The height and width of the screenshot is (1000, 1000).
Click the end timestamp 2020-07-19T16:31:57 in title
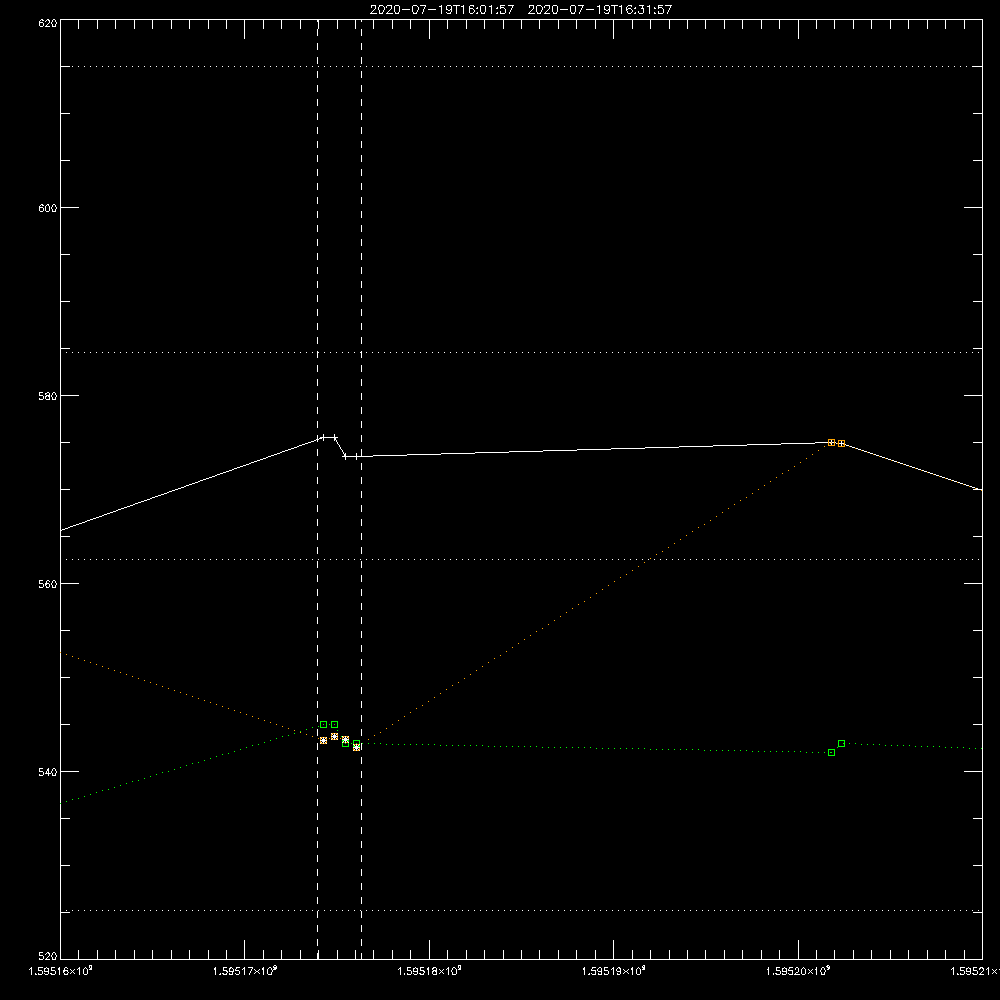[x=599, y=10]
